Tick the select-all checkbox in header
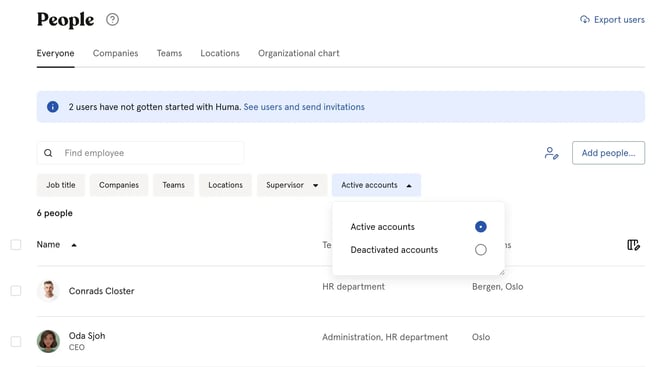This screenshot has height=367, width=670. 16,245
